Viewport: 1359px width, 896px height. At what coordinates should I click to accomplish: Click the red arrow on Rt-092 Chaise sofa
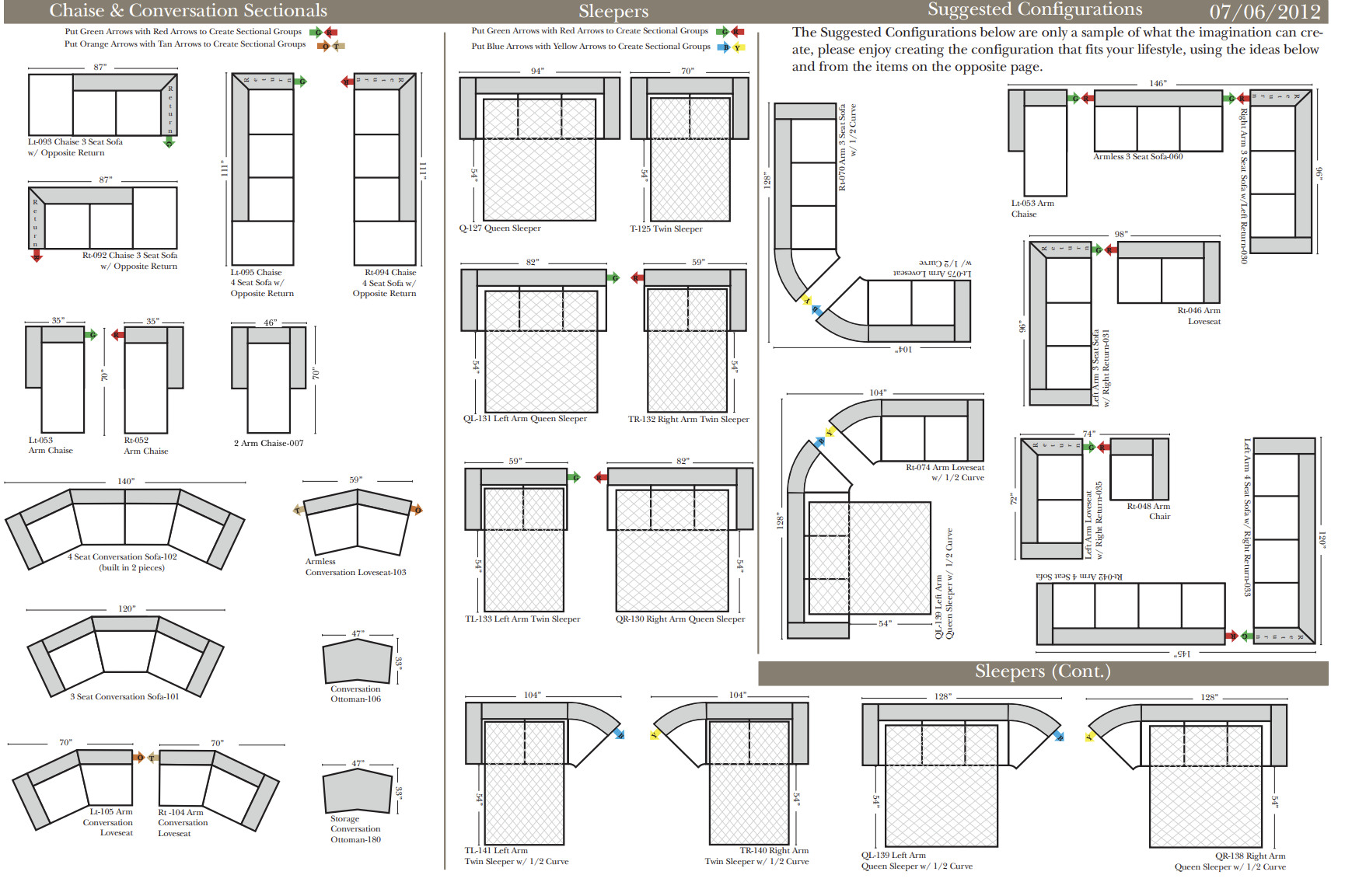point(36,255)
